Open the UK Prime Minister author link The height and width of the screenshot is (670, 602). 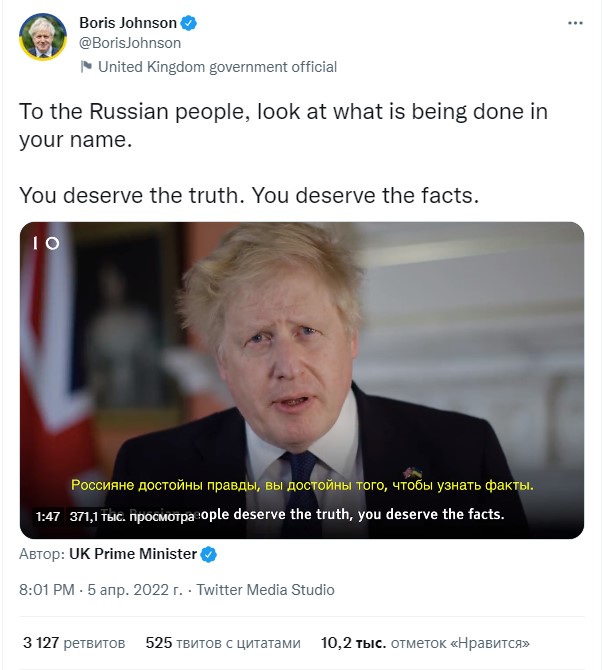133,554
